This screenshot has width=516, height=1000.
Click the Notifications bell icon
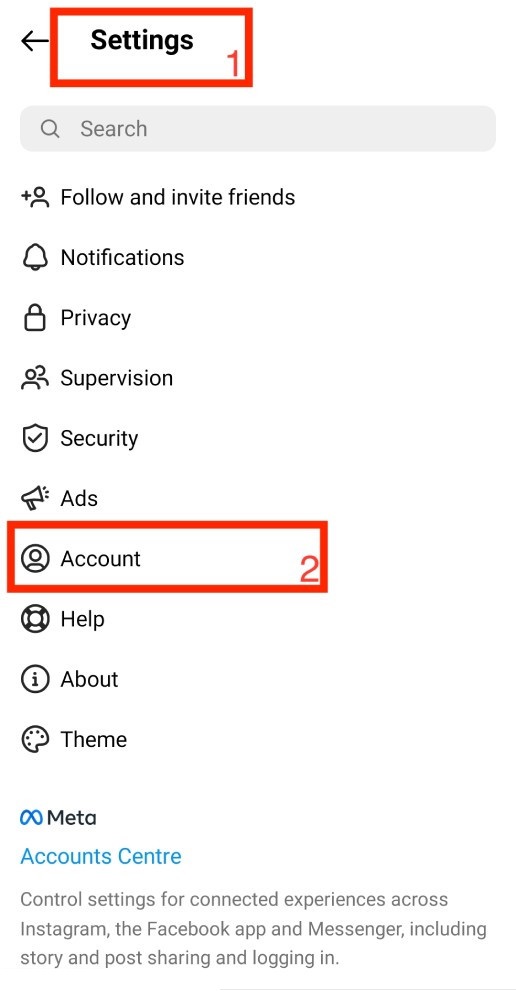[35, 258]
